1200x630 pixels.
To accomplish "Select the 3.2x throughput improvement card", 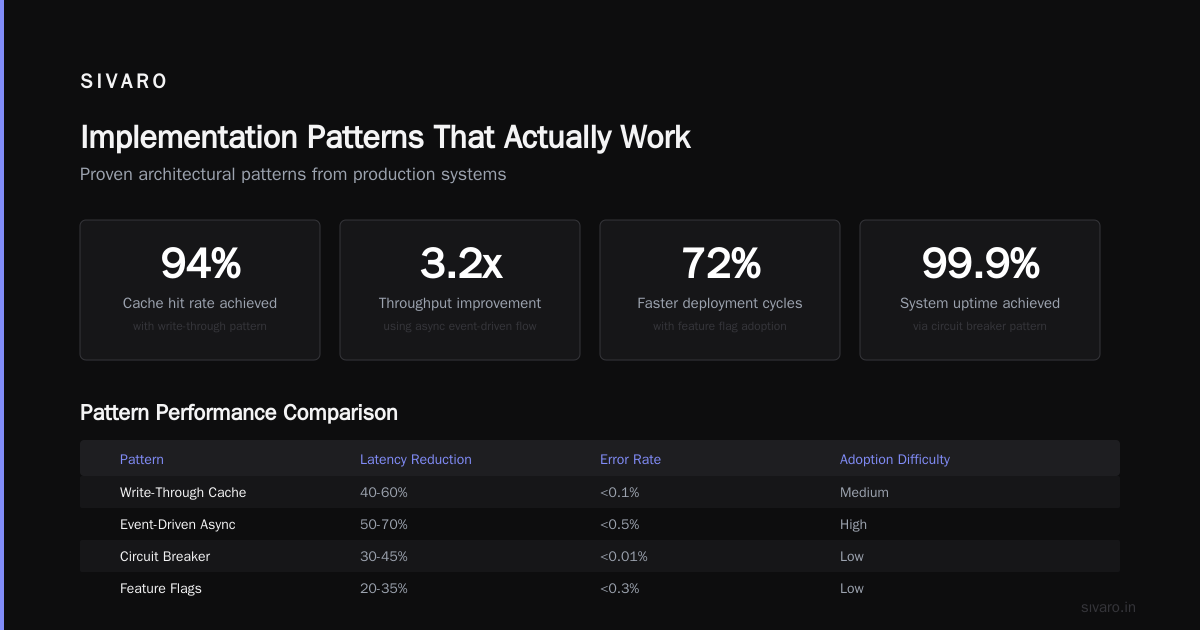I will pos(460,290).
